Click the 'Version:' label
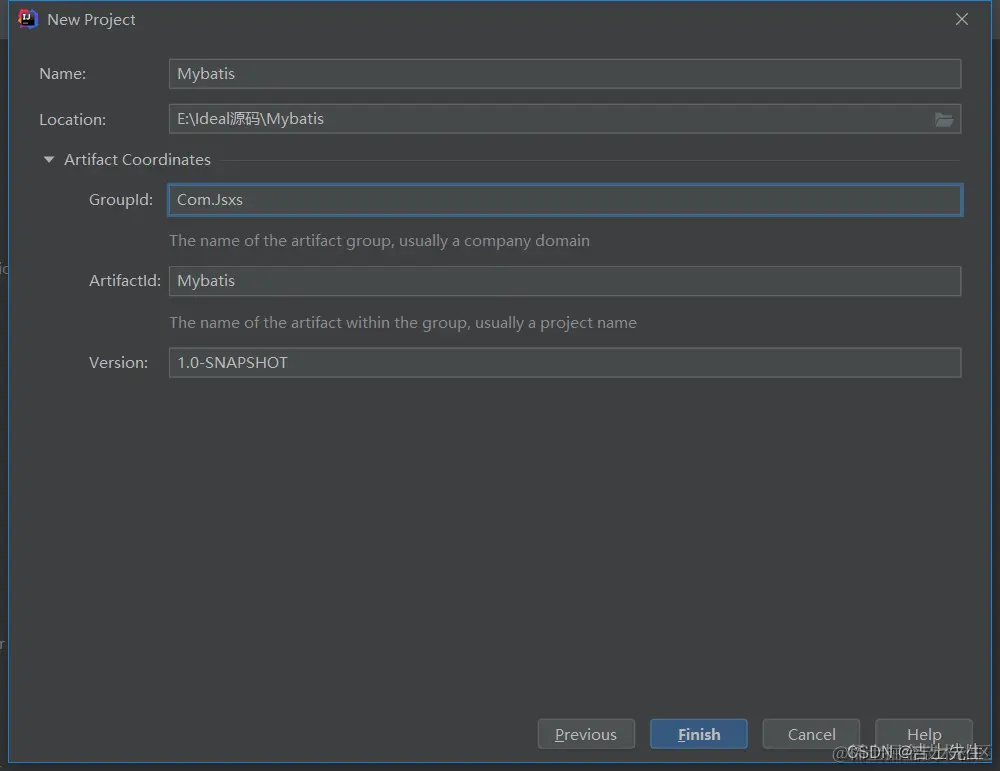The width and height of the screenshot is (1000, 771). tap(118, 362)
